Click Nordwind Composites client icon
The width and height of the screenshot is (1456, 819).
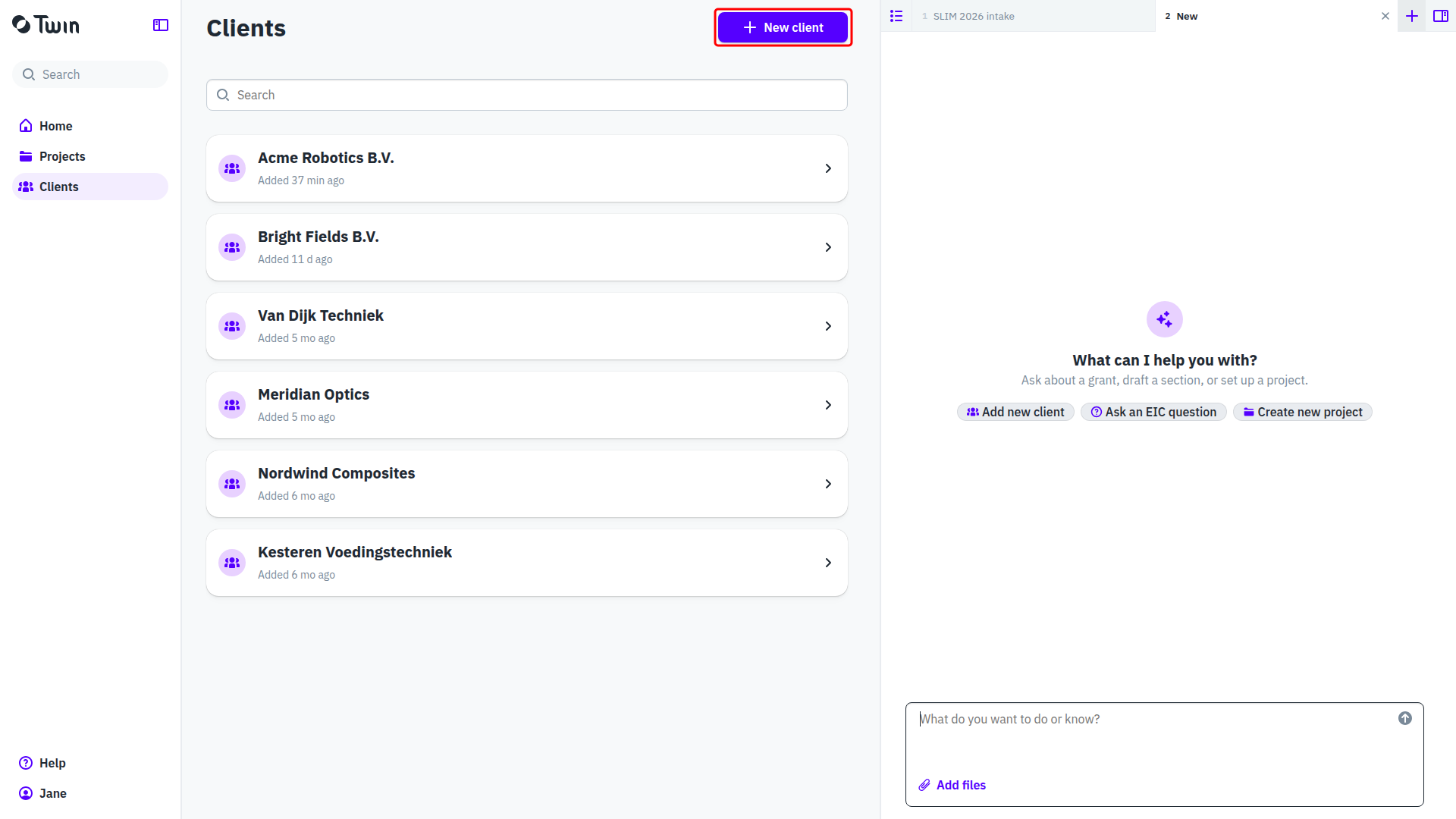[x=232, y=484]
